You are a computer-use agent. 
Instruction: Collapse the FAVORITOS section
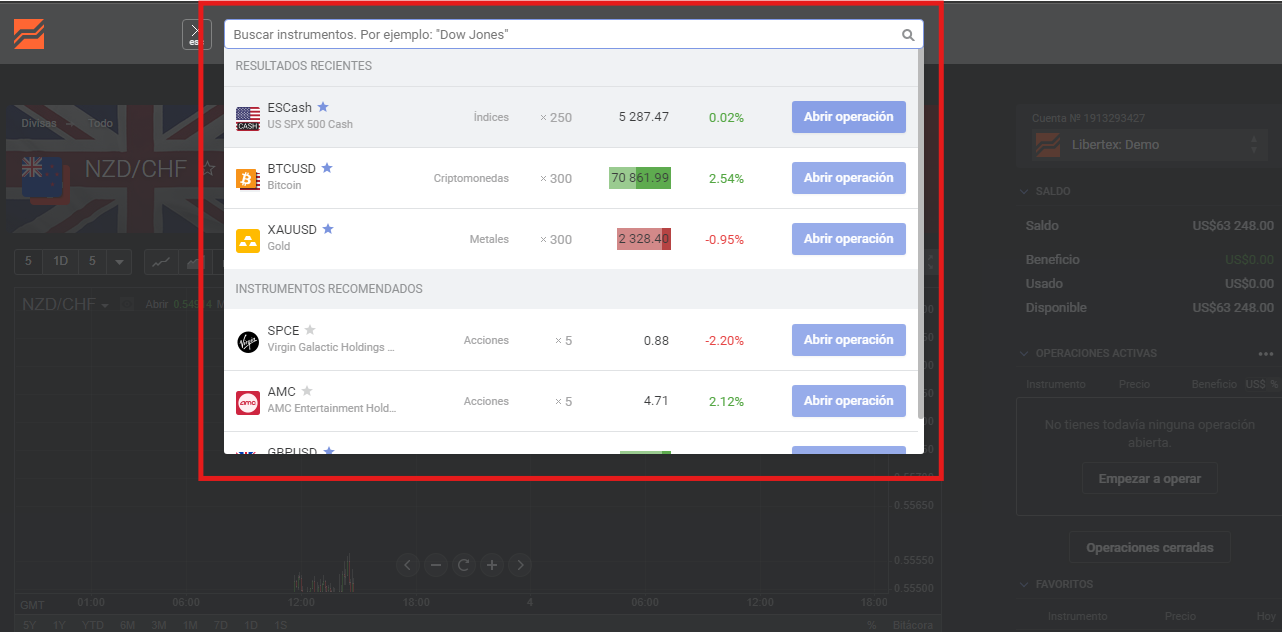click(x=1024, y=584)
